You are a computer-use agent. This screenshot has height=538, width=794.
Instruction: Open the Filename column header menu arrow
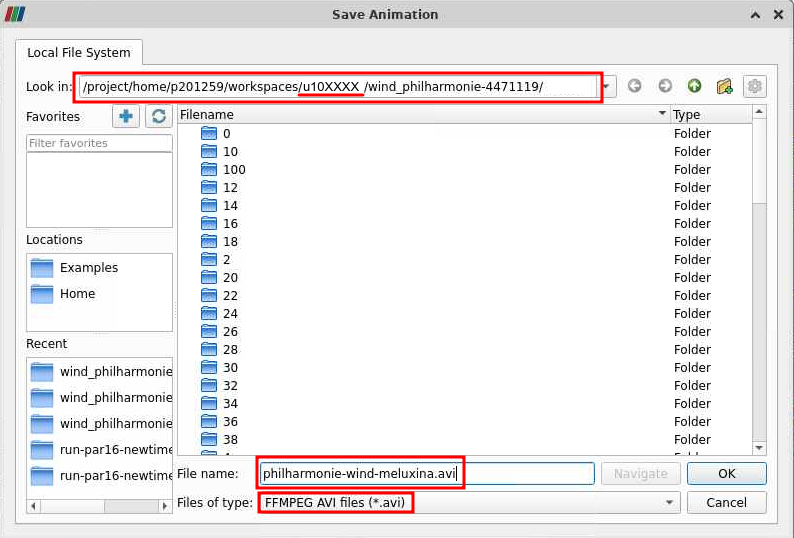[662, 115]
